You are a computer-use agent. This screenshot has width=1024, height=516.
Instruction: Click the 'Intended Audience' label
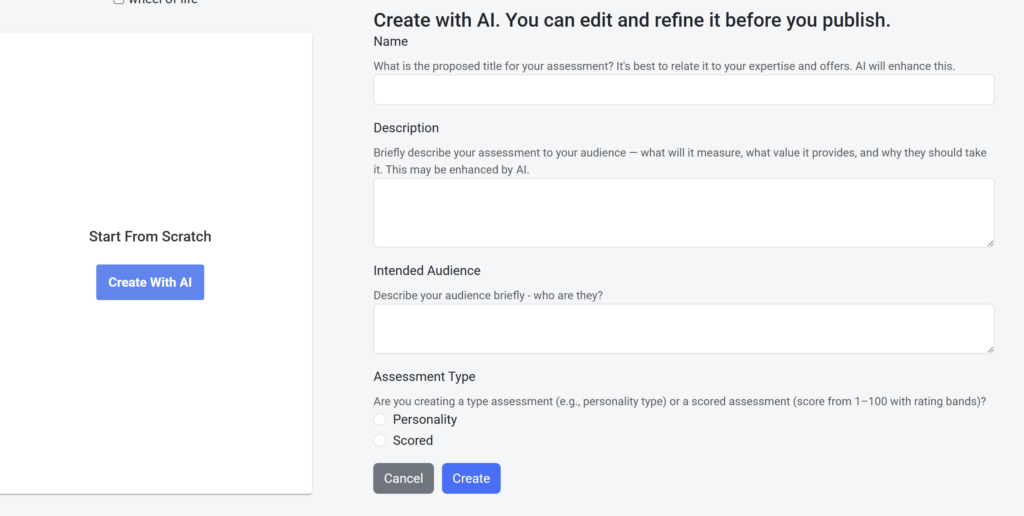[427, 270]
